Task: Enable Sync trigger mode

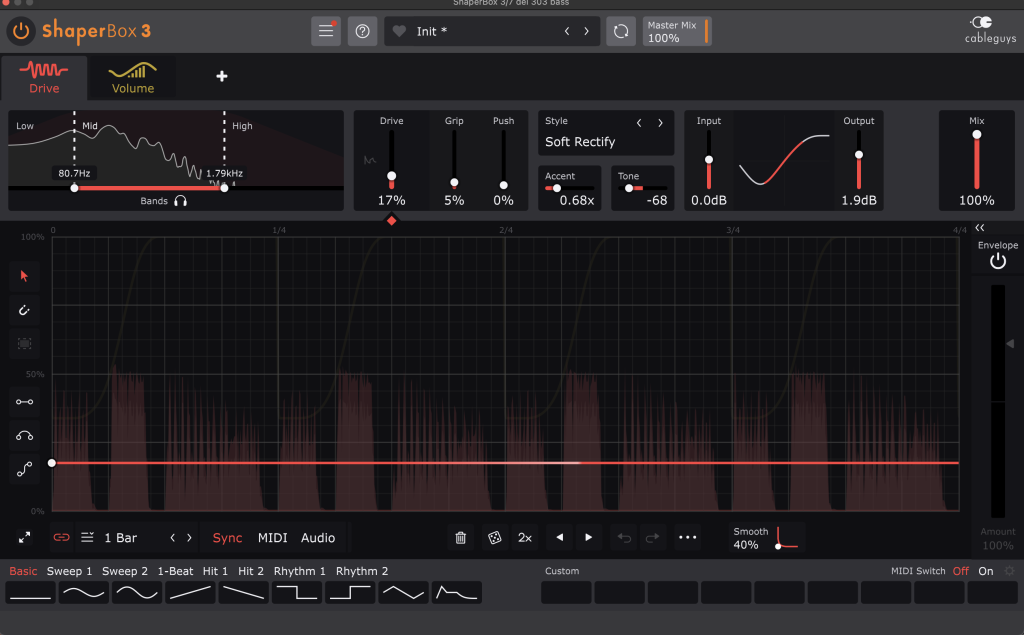Action: tap(227, 538)
